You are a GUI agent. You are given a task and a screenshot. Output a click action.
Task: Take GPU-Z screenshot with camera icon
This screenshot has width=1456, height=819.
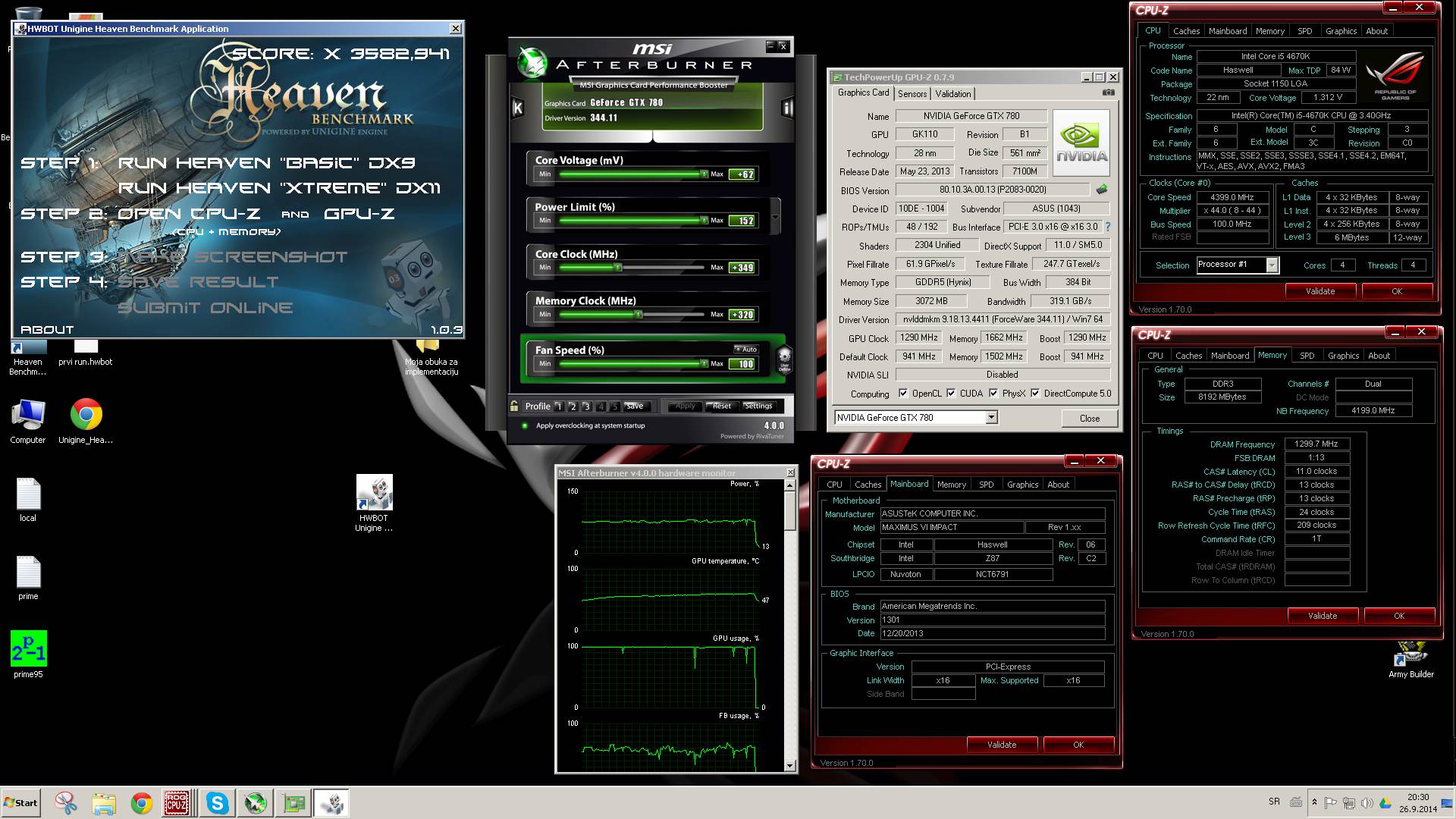(1108, 93)
